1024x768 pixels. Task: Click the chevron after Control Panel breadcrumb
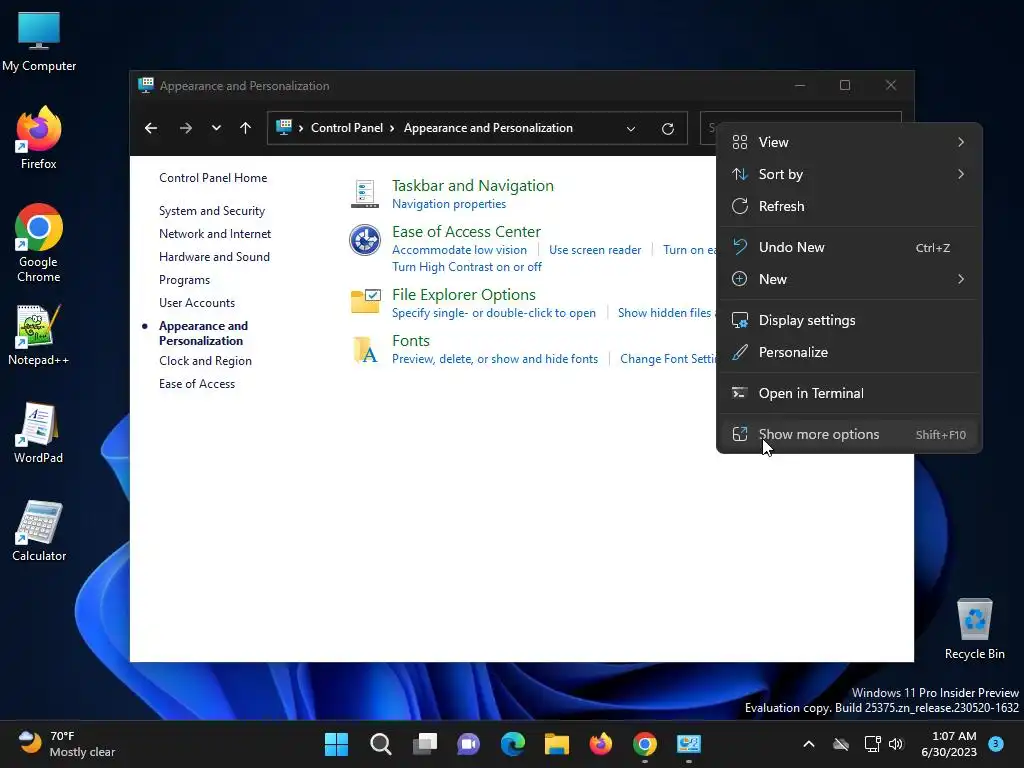pyautogui.click(x=392, y=128)
